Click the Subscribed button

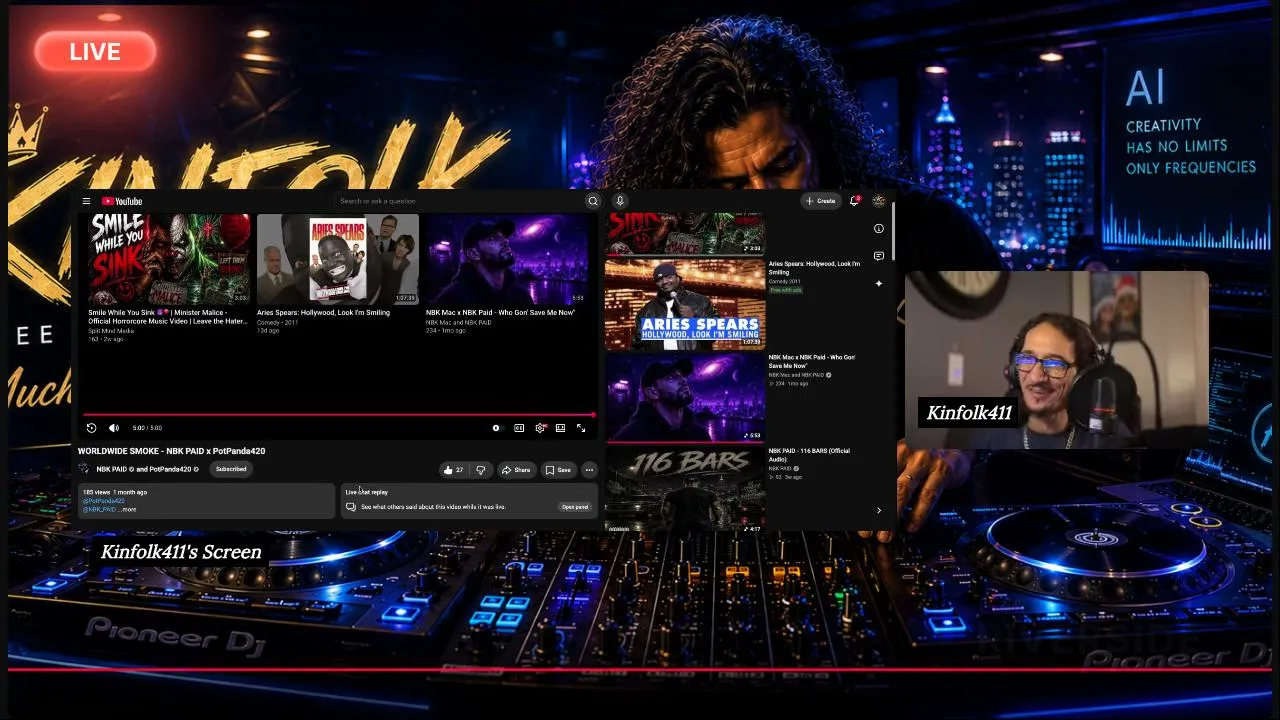[231, 469]
